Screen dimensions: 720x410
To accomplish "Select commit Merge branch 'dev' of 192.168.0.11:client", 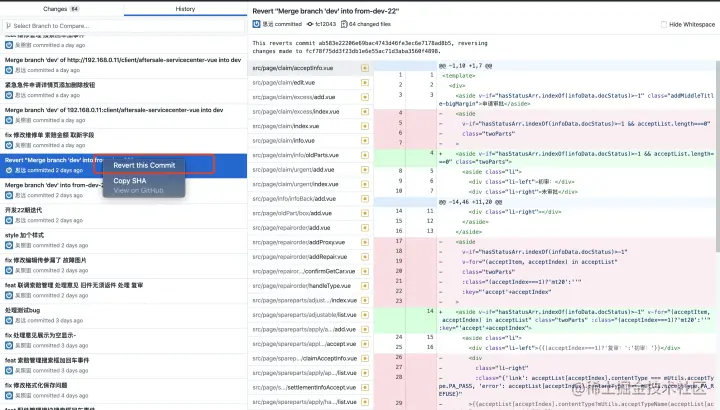I will (123, 115).
